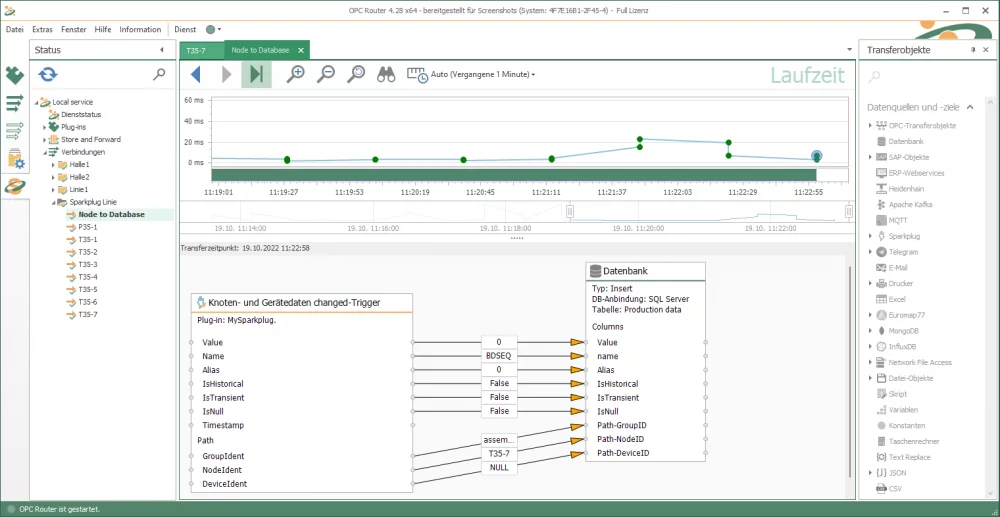This screenshot has height=517, width=1000.
Task: Expand the Linie1 folder
Action: pyautogui.click(x=53, y=190)
